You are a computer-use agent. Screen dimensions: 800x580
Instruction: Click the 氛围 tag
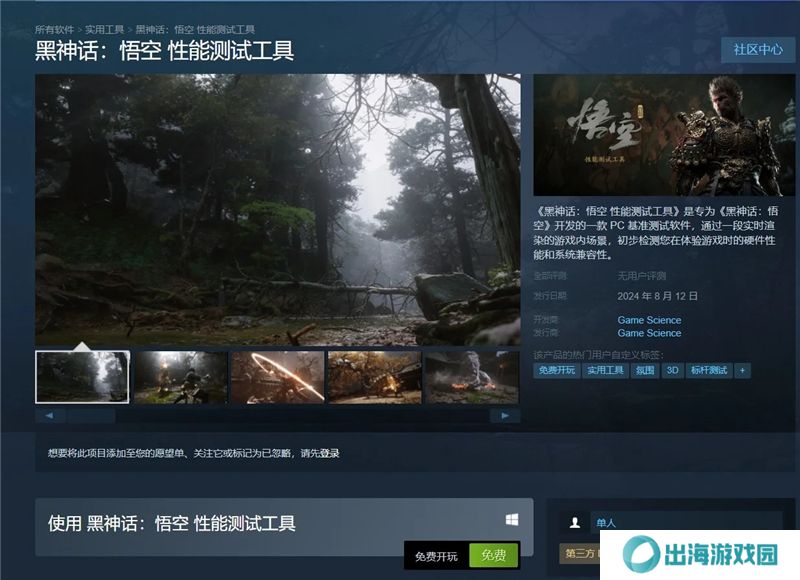645,370
